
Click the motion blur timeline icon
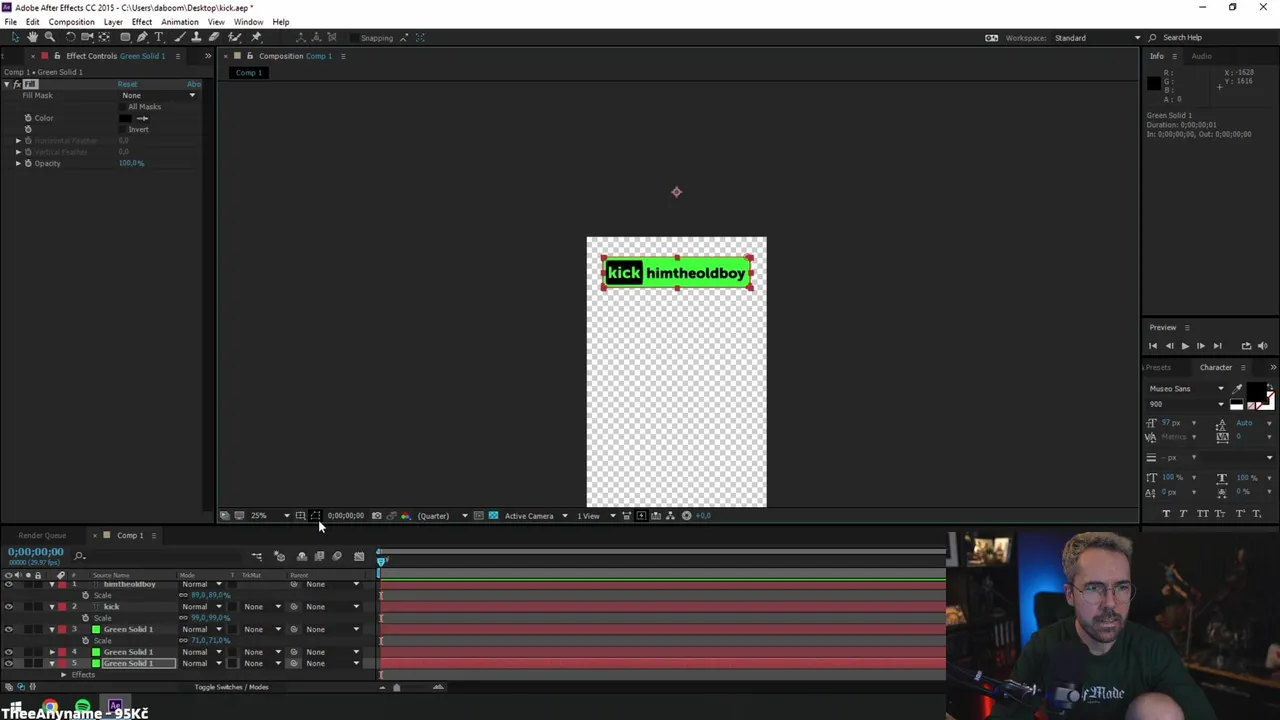(x=337, y=556)
